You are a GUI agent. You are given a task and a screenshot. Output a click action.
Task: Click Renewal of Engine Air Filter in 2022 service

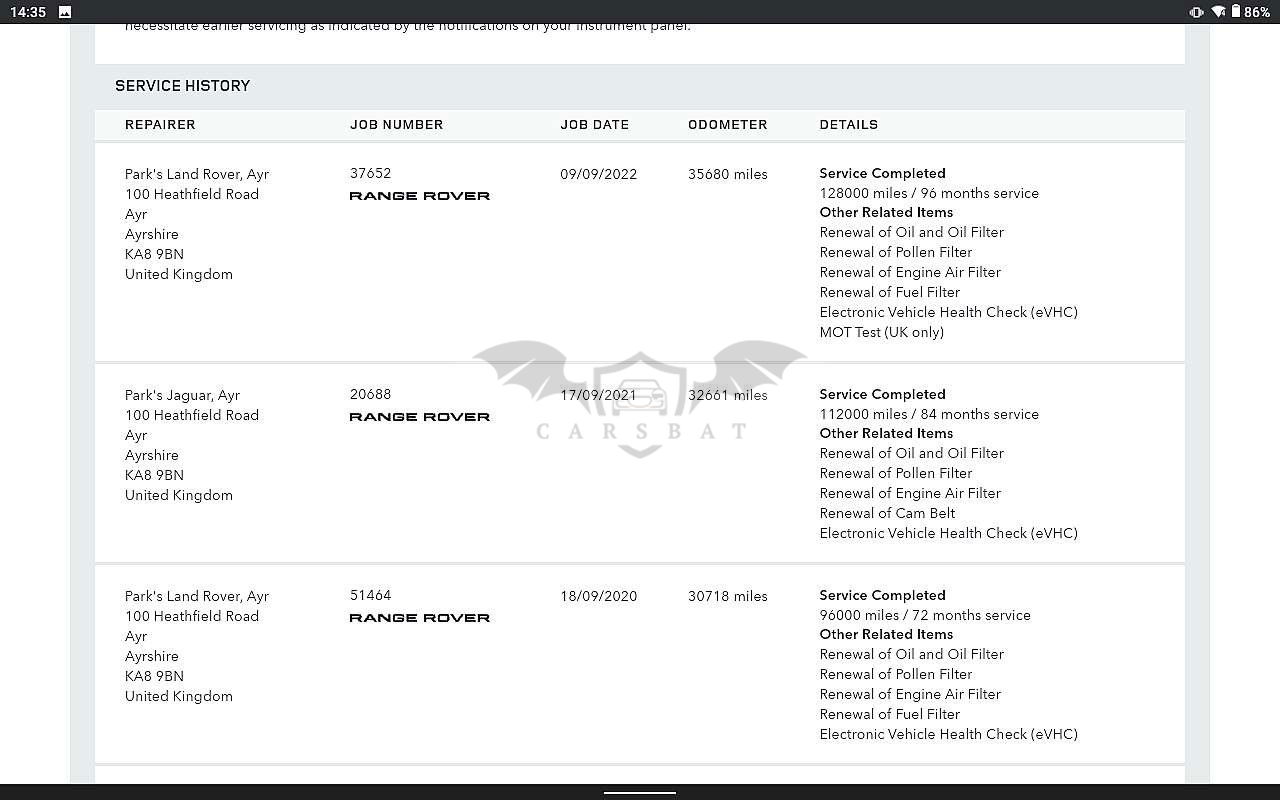(910, 273)
